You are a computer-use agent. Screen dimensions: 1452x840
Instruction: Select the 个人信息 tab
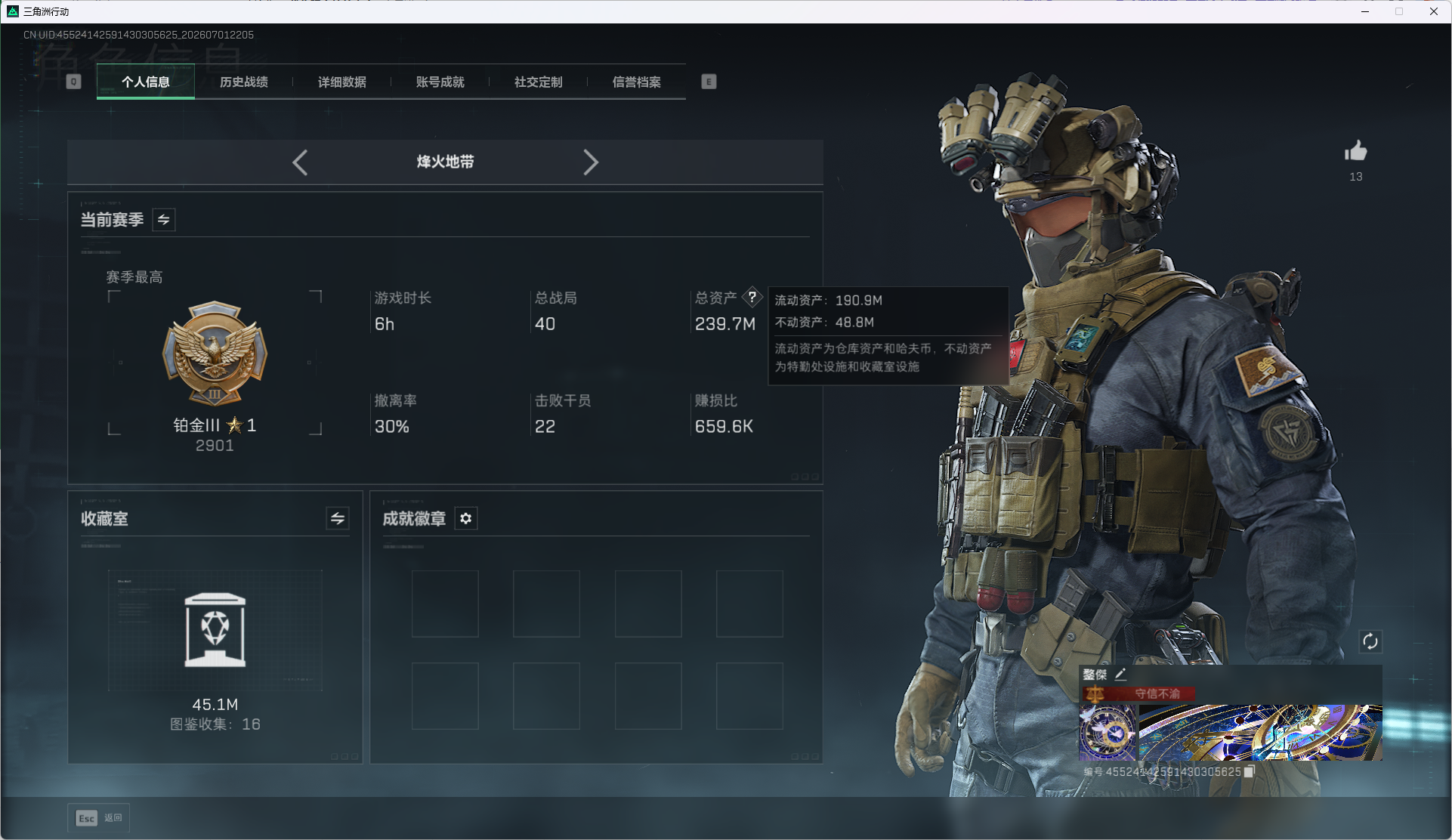[146, 82]
